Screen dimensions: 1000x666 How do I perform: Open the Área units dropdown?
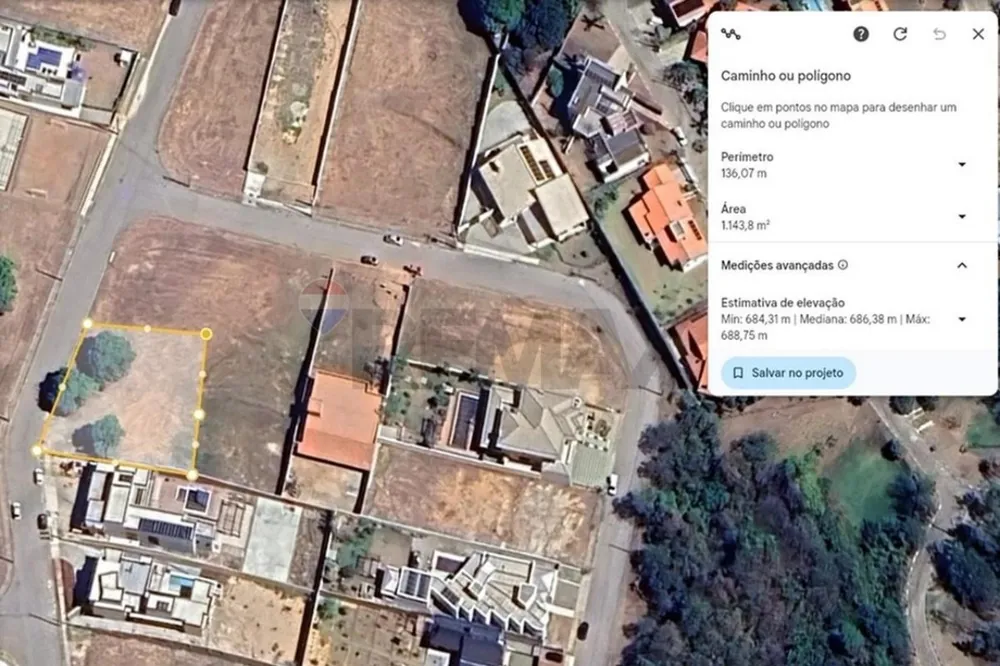coord(962,217)
